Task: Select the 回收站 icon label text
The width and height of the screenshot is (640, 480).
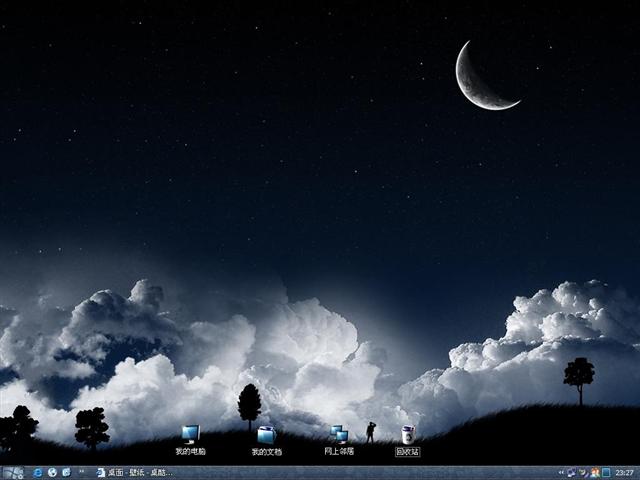Action: coord(408,452)
